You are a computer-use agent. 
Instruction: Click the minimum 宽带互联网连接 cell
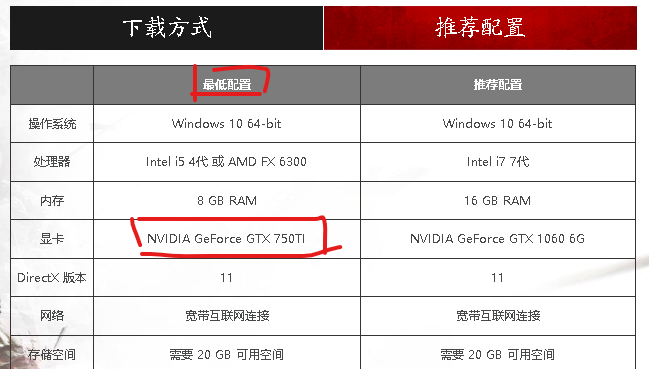227,316
